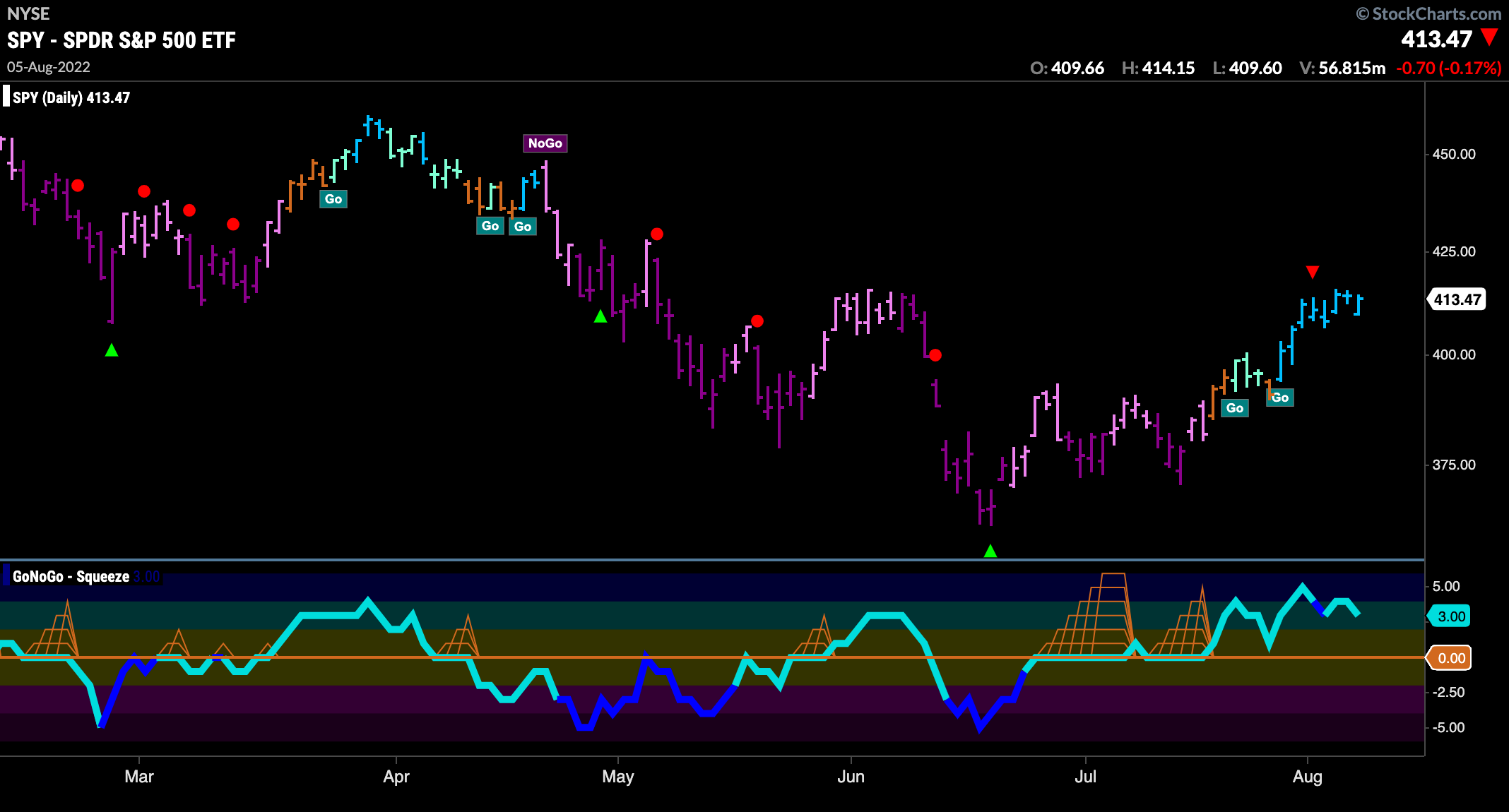
Task: Click the 3.00 squeeze value tag
Action: point(1450,616)
